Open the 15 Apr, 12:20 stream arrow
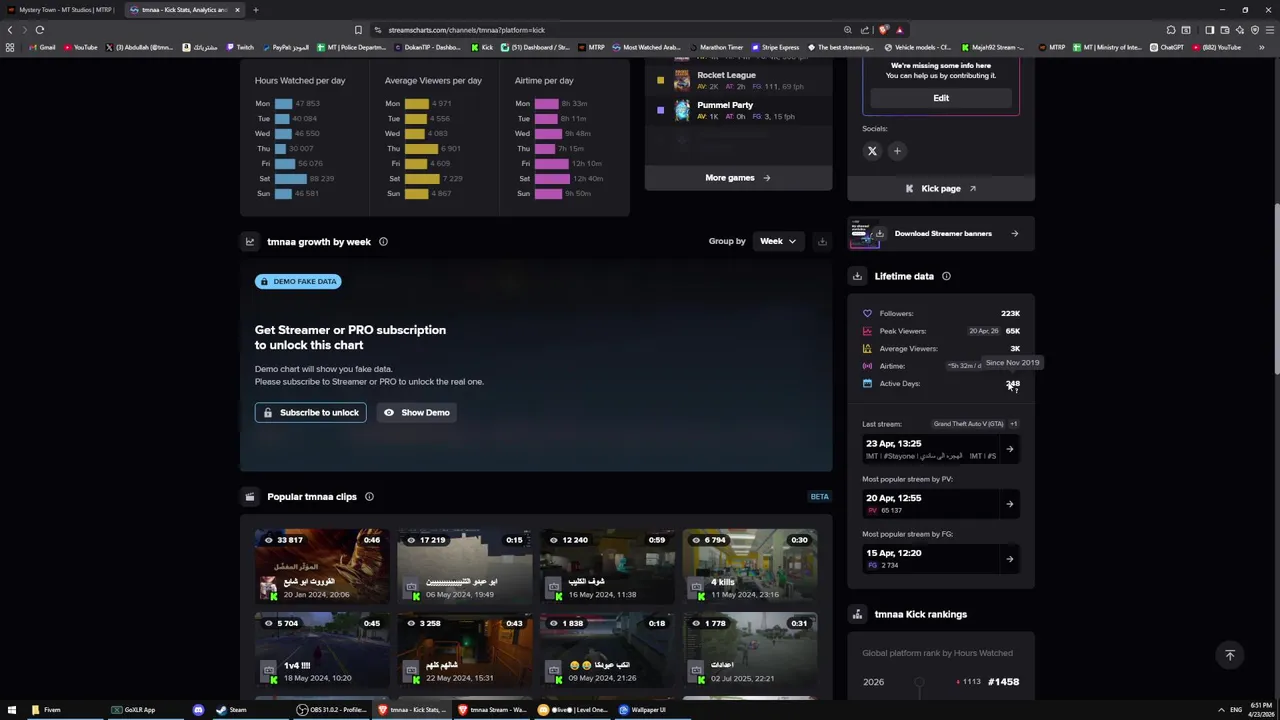 click(1009, 559)
